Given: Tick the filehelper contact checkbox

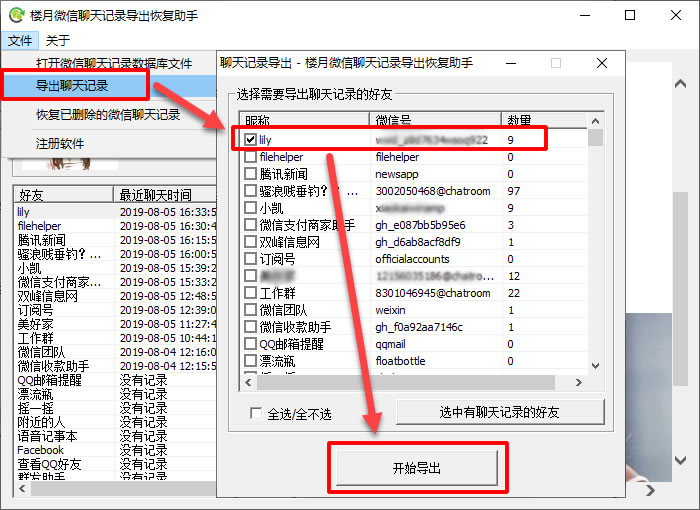Looking at the screenshot, I should coord(251,157).
